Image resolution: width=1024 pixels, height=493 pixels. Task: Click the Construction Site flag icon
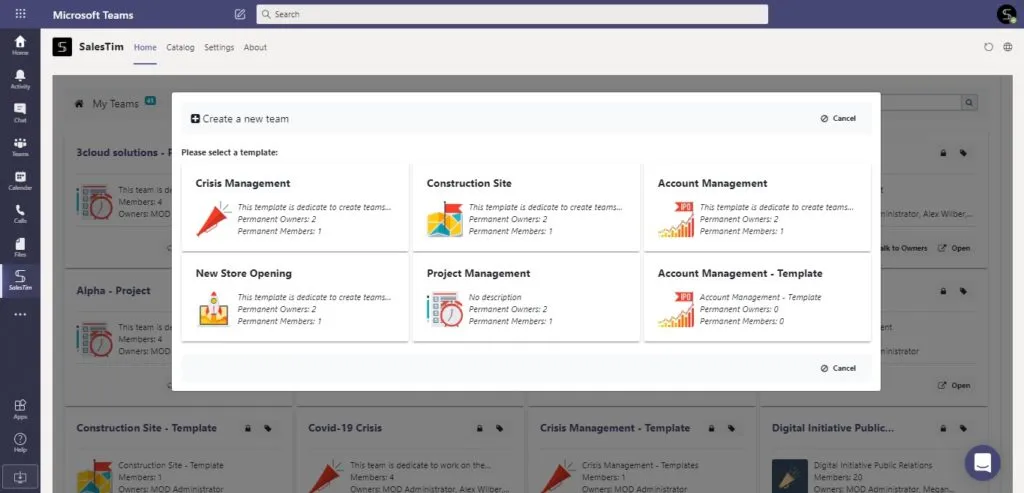(x=445, y=219)
